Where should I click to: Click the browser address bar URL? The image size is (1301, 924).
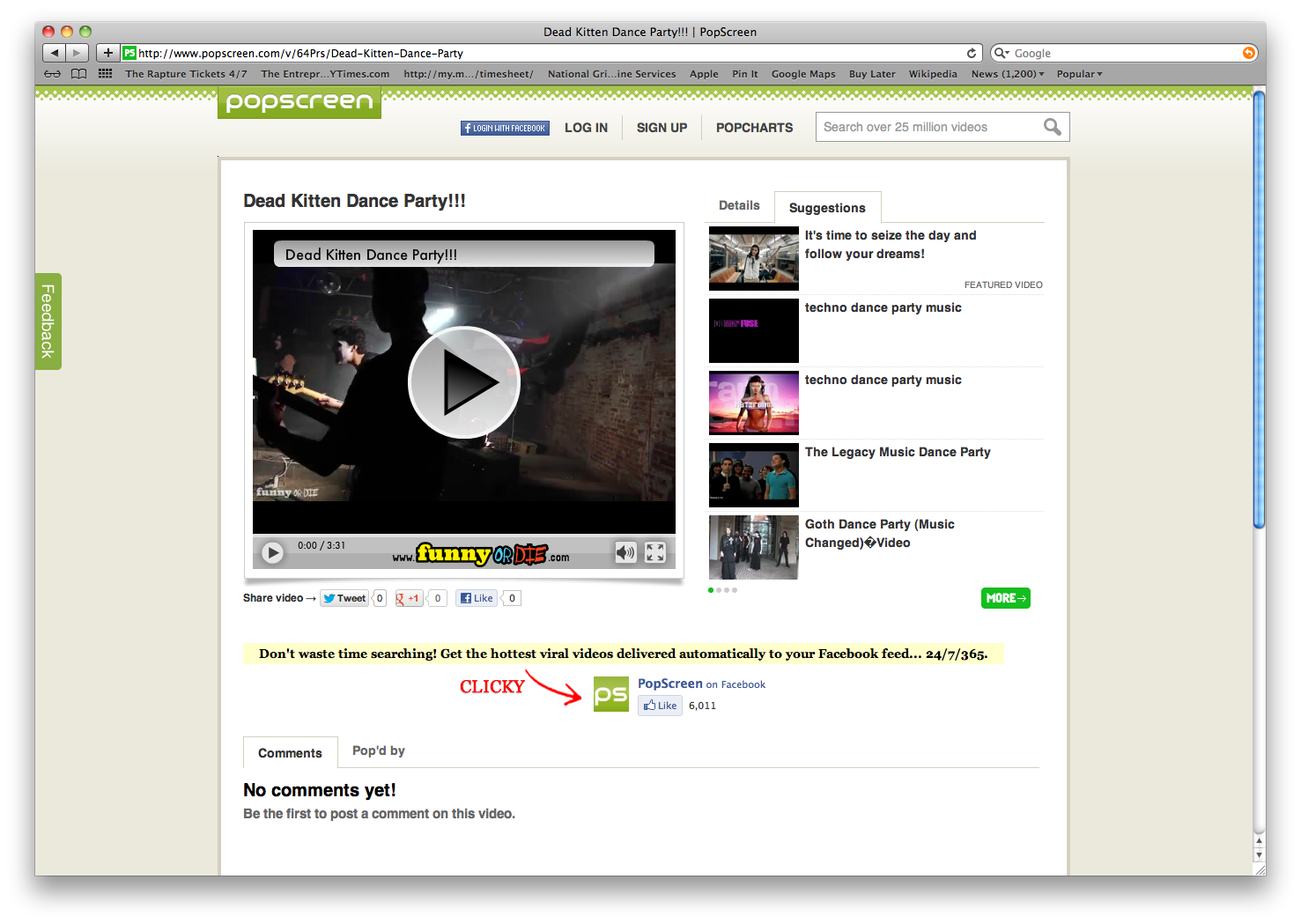point(551,53)
